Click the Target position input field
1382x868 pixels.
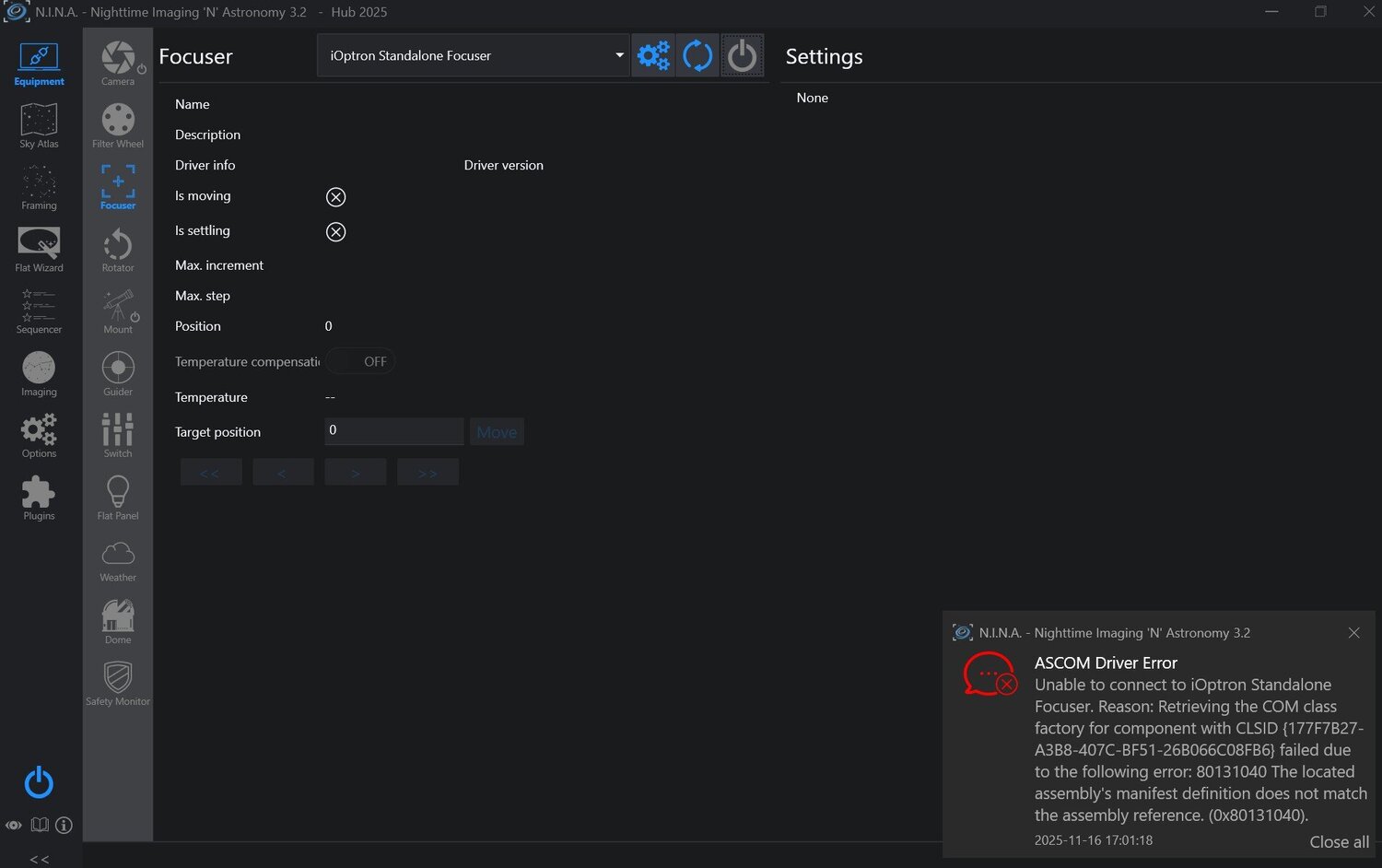coord(393,430)
